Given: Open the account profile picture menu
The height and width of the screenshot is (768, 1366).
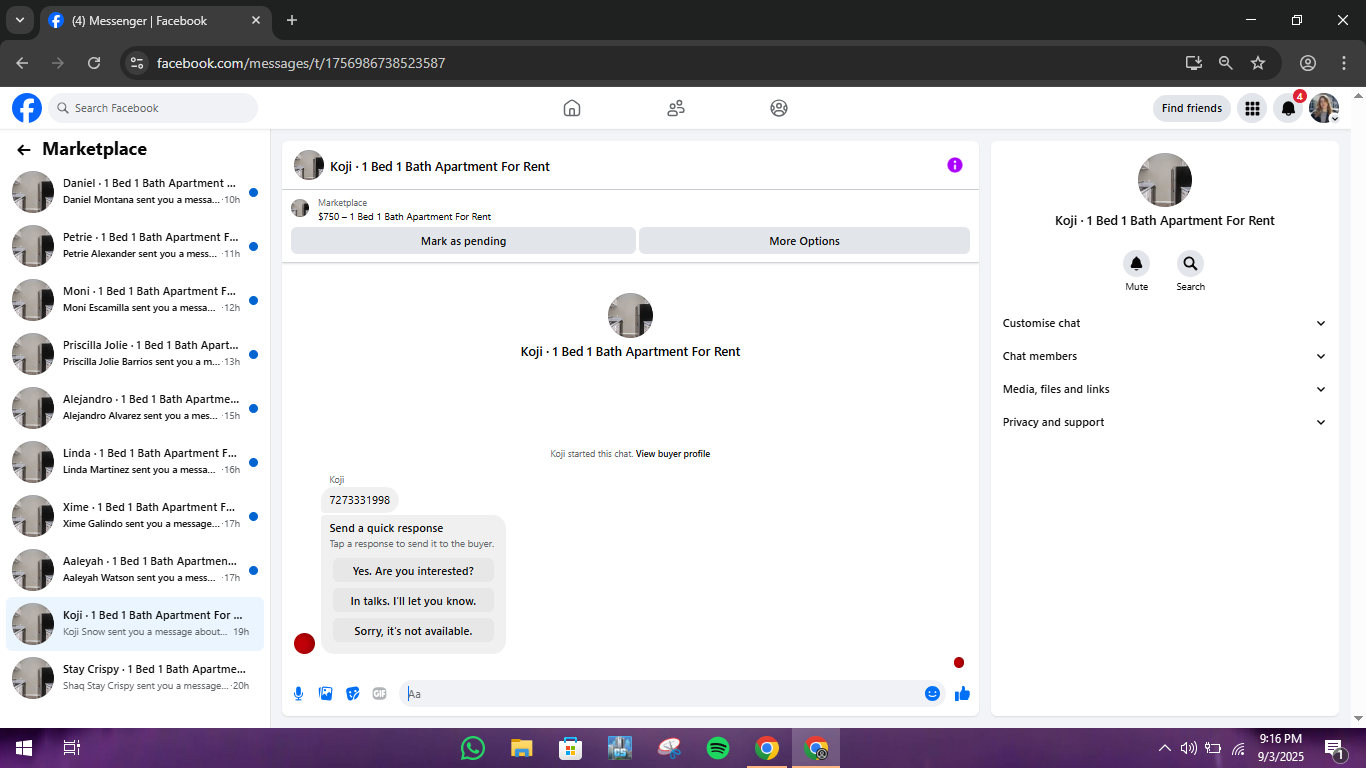Looking at the screenshot, I should coord(1324,108).
